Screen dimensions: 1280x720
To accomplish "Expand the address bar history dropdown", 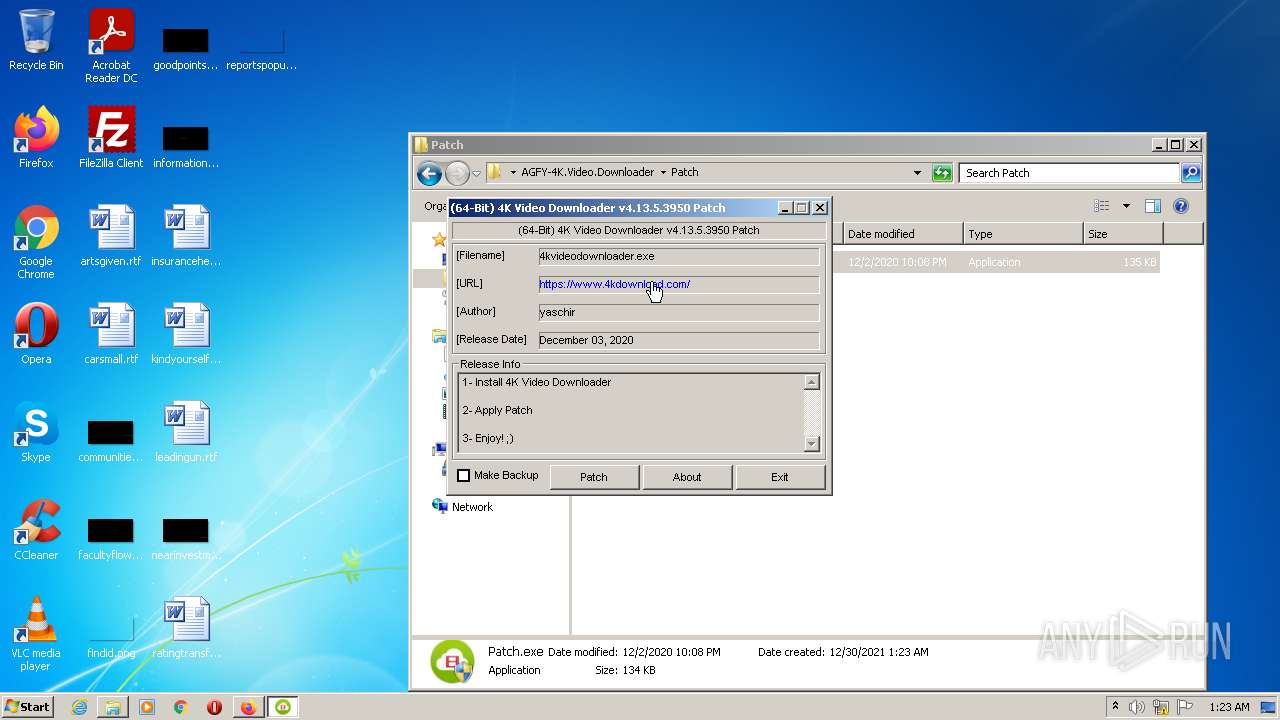I will click(917, 173).
